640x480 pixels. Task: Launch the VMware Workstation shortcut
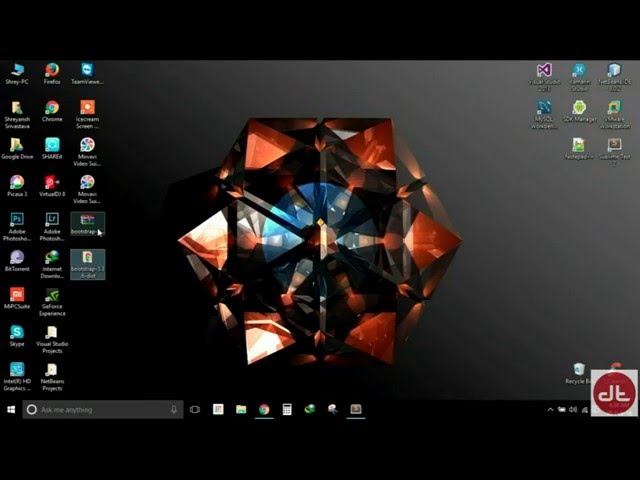614,115
